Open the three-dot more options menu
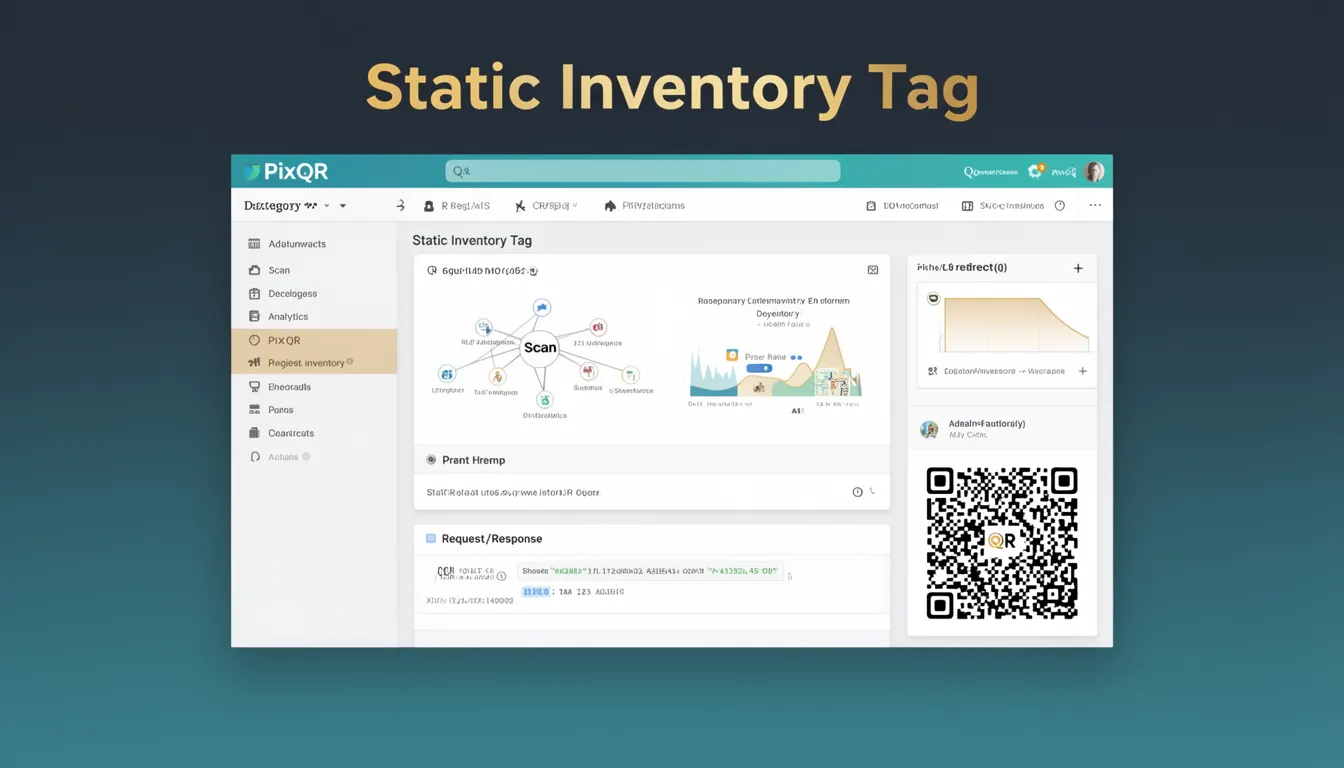 pyautogui.click(x=1095, y=206)
